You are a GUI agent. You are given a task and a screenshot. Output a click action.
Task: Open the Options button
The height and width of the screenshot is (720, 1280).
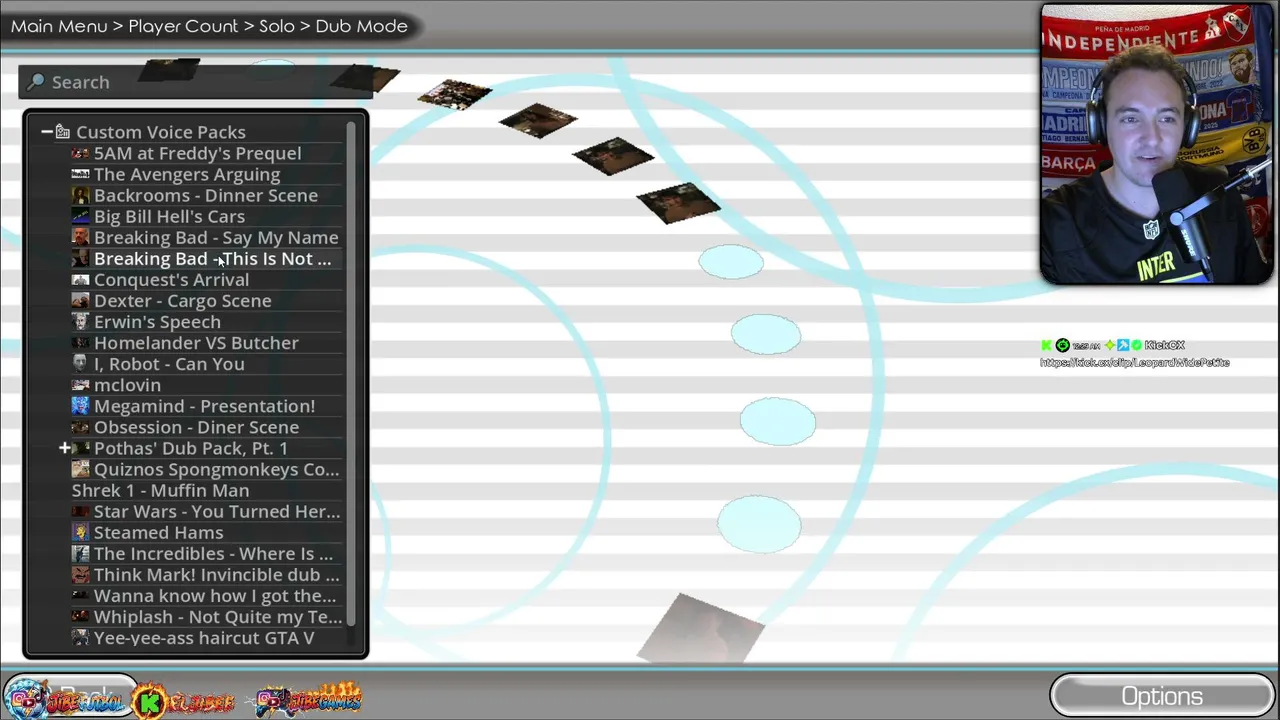1162,696
